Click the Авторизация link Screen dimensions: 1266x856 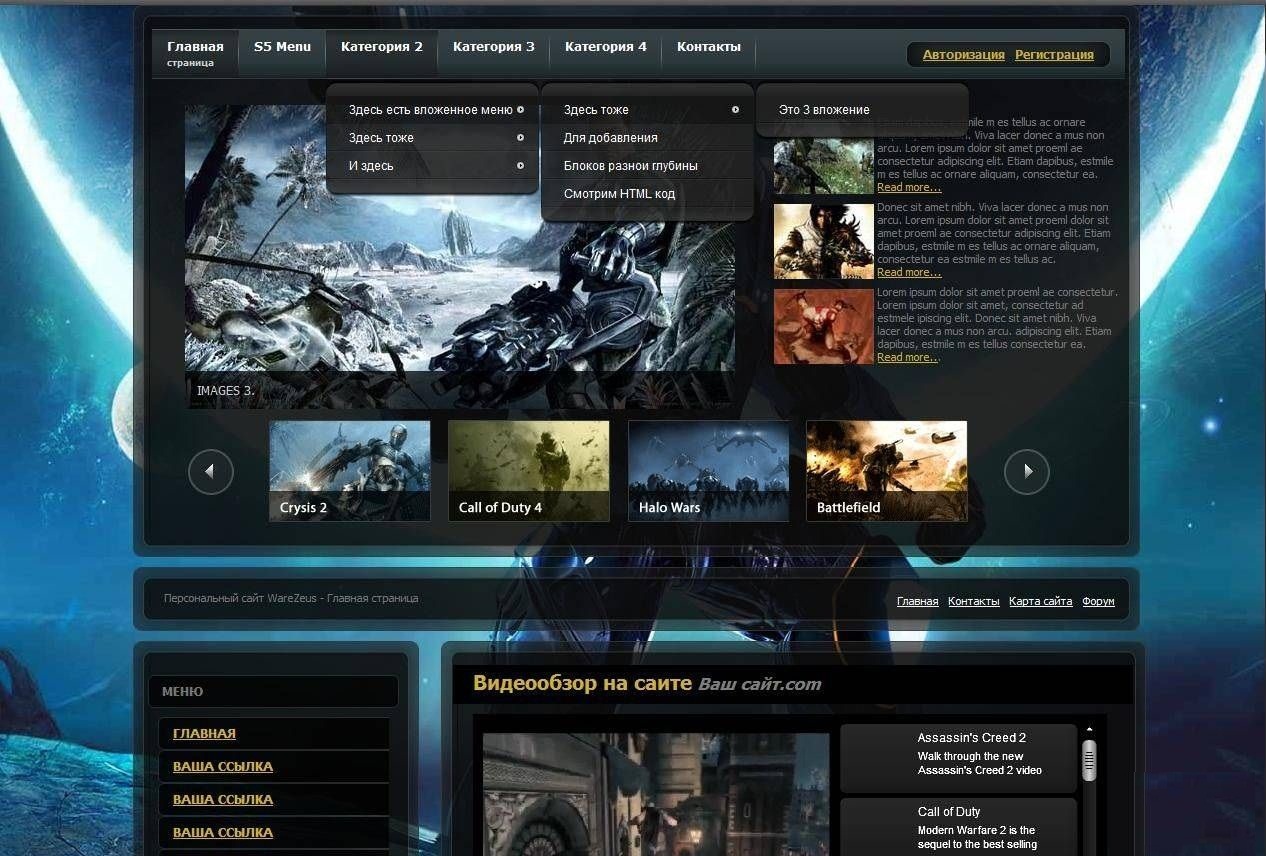coord(964,55)
